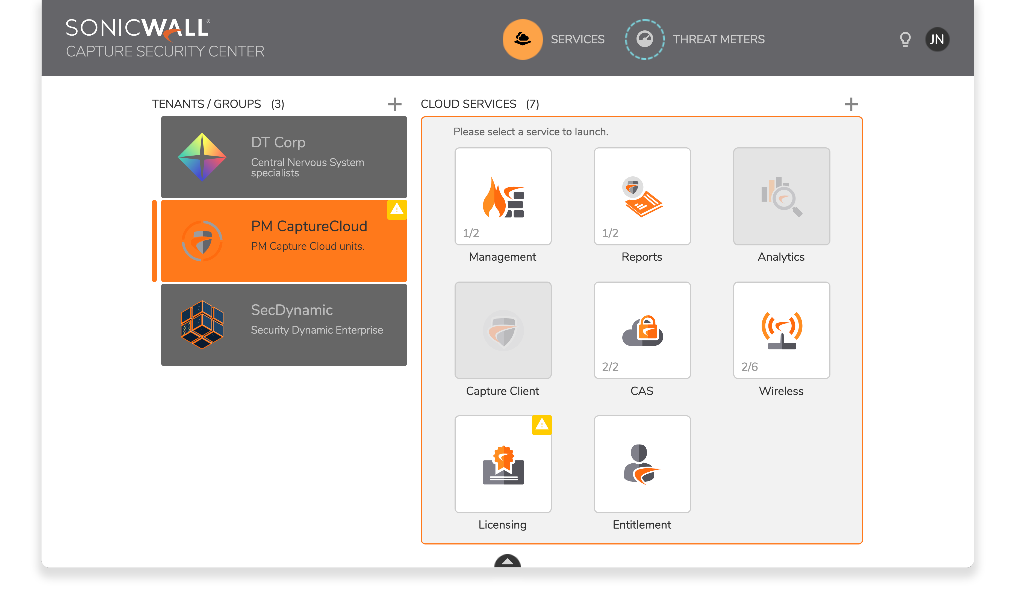Select the PM CaptureCloud tenant

pos(284,241)
